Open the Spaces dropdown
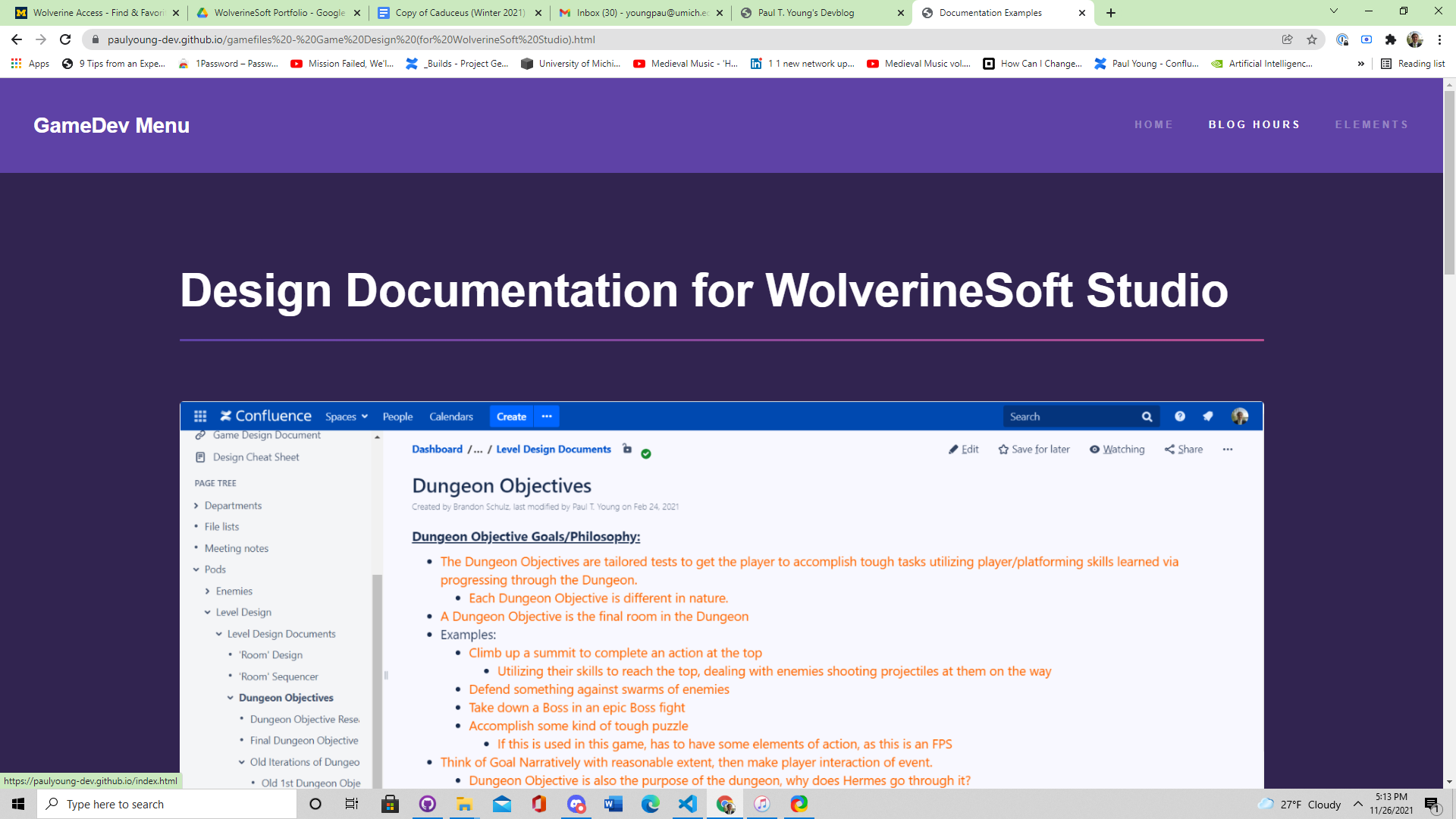This screenshot has width=1456, height=819. pos(347,417)
